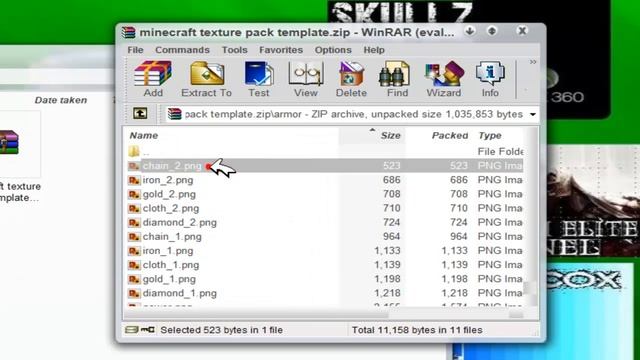640x360 pixels.
Task: Select chain_2.png file
Action: (x=325, y=165)
